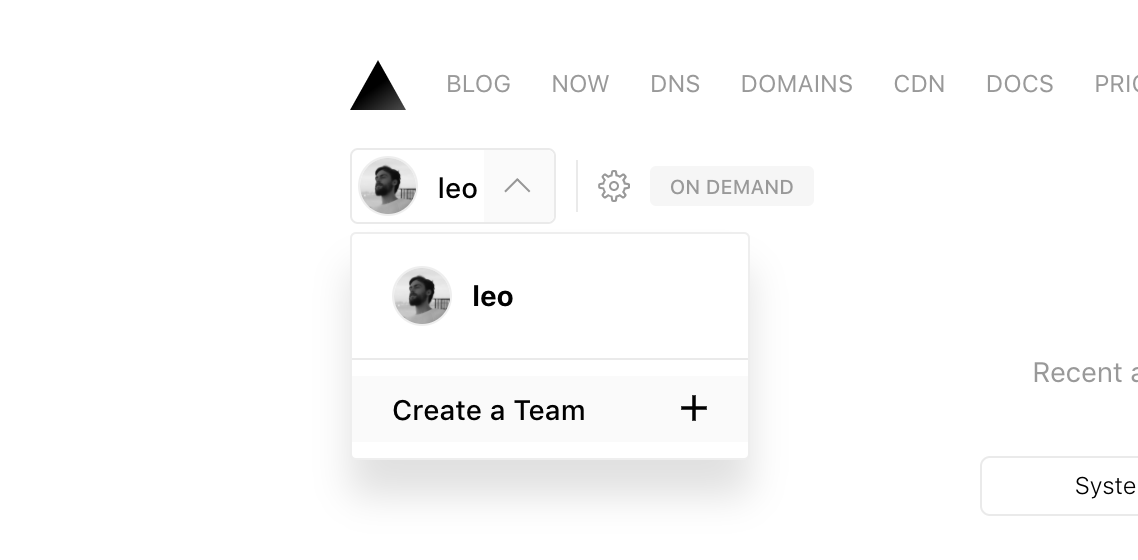Image resolution: width=1138 pixels, height=560 pixels.
Task: Click the leo name in the switcher button
Action: coord(457,189)
